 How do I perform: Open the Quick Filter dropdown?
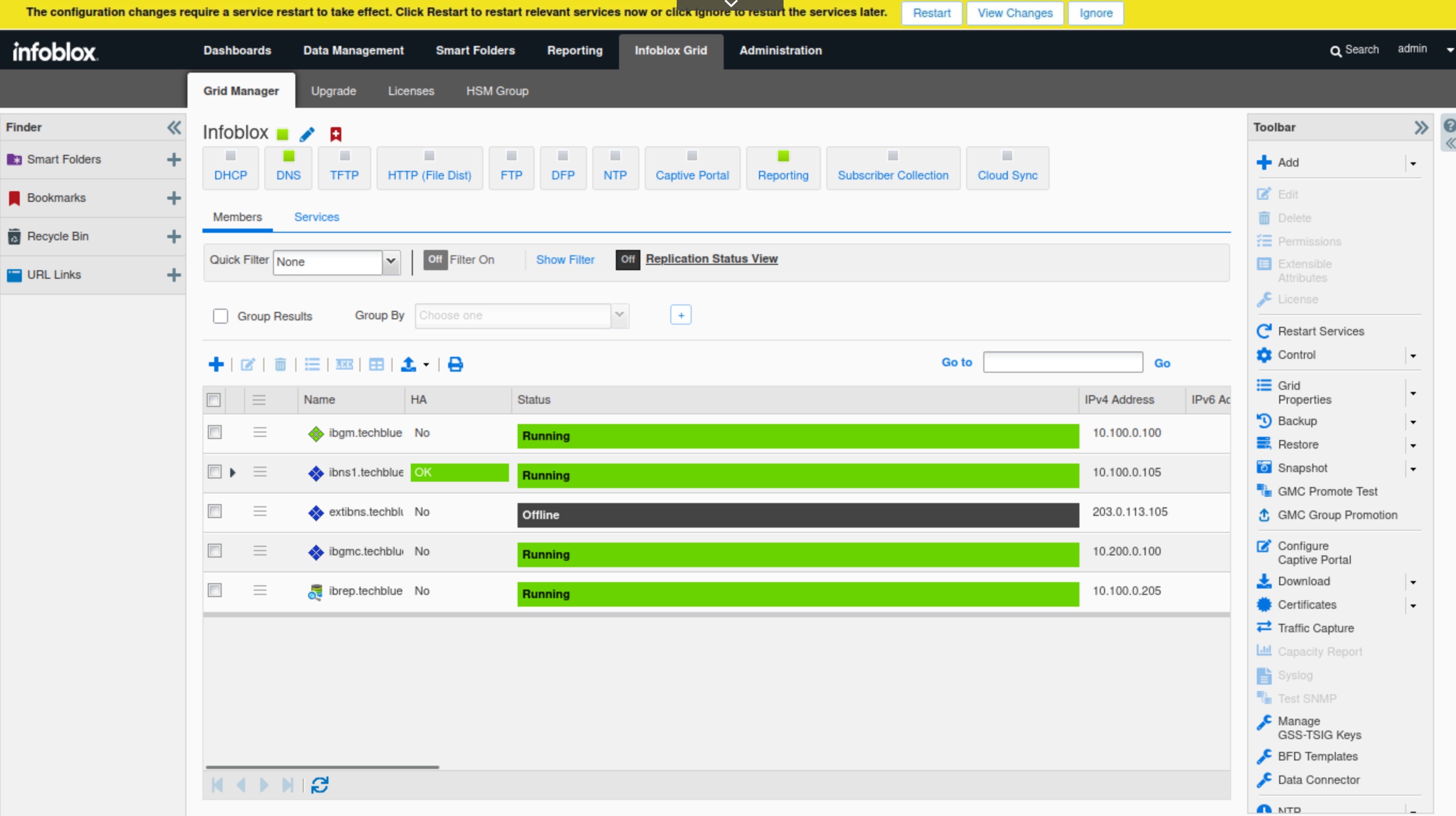click(x=390, y=262)
